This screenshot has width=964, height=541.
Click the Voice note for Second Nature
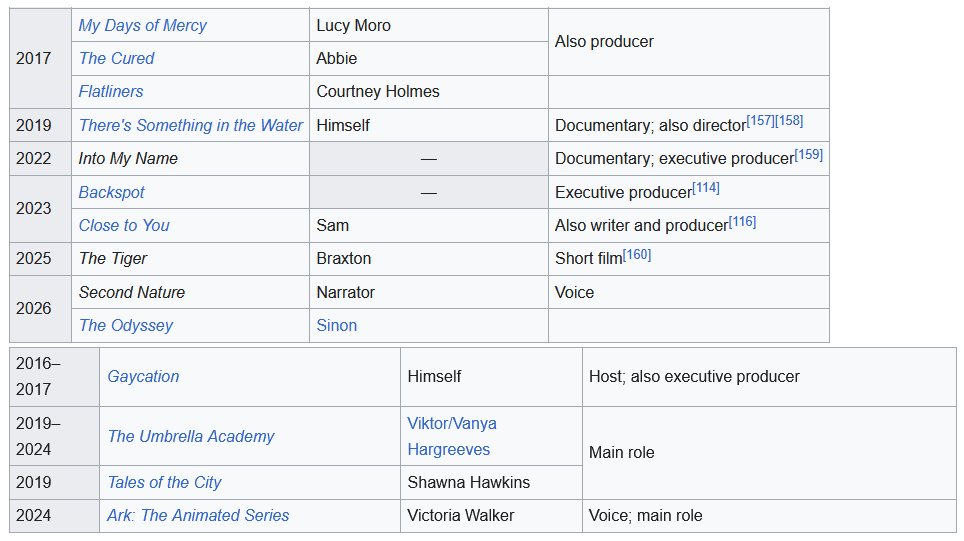point(574,293)
